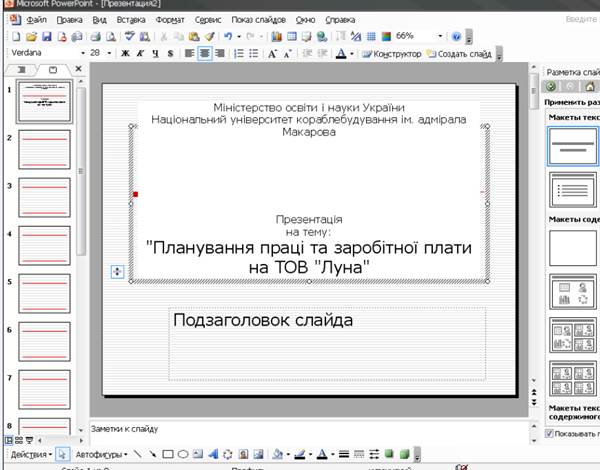Expand fill color options in drawing toolbar
Viewport: 600px width, 470px height.
[288, 455]
